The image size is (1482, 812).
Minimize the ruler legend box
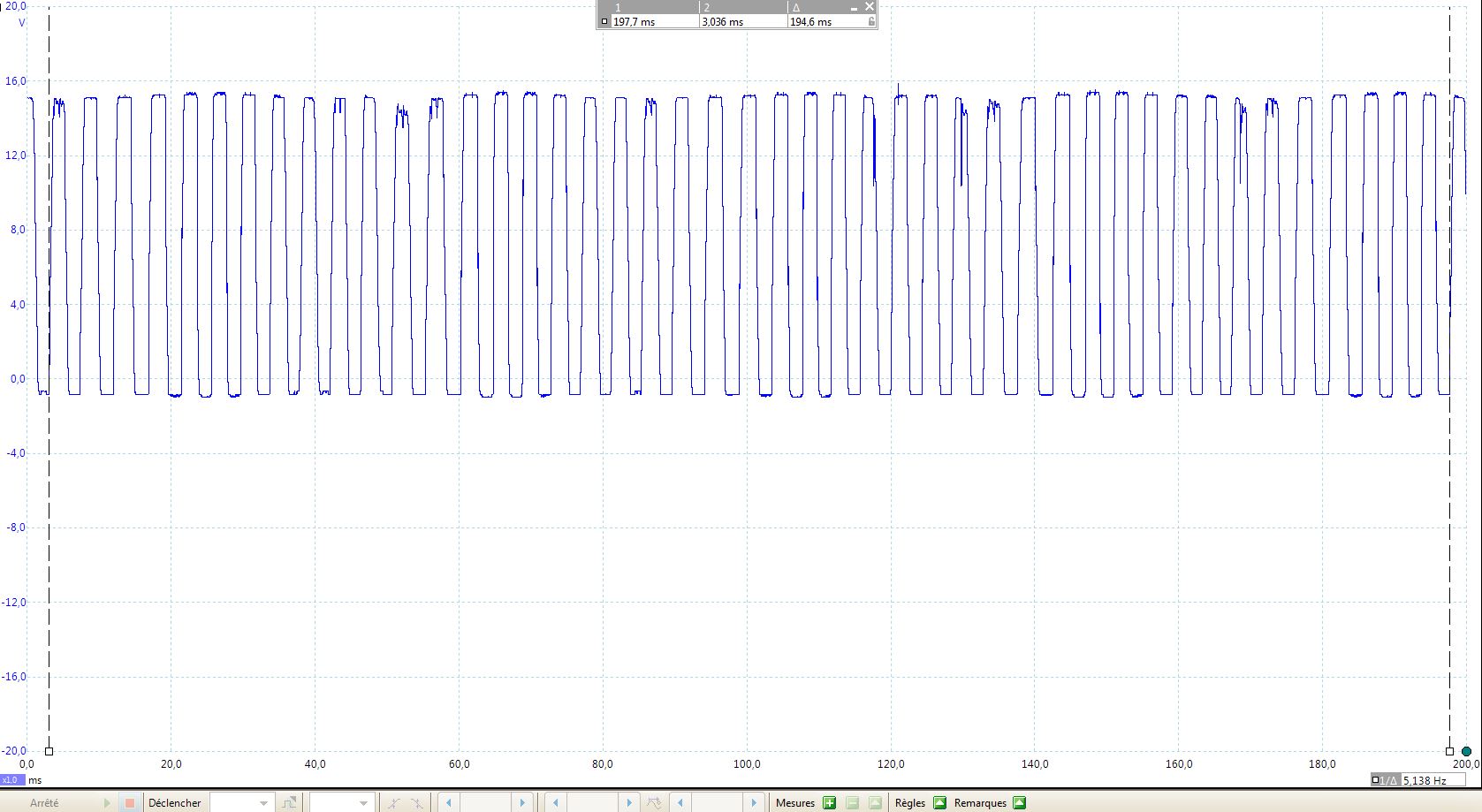854,7
